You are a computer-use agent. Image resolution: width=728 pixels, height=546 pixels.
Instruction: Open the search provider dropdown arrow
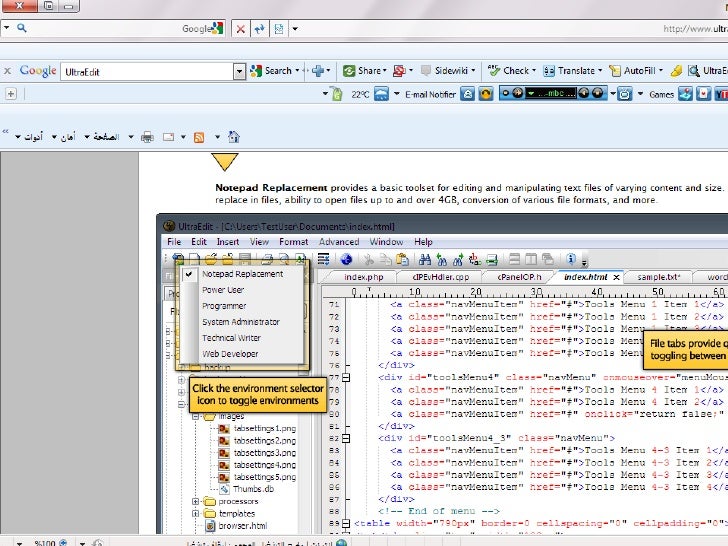6,28
